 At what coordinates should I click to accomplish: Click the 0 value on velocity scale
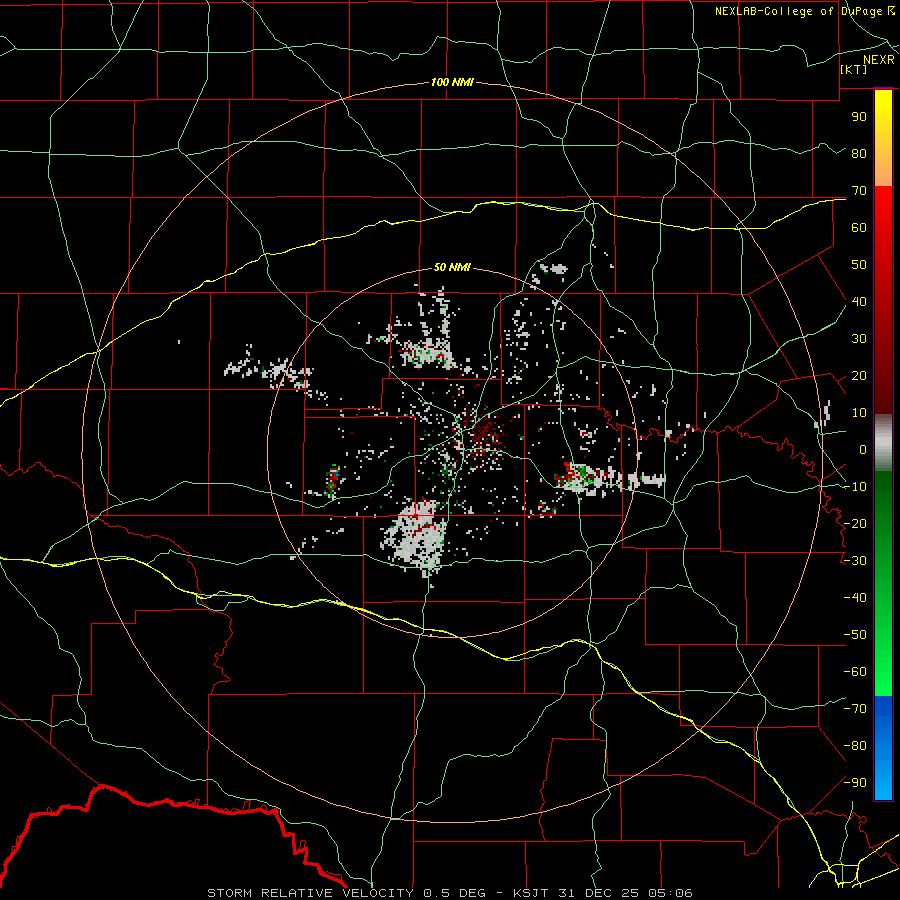point(863,449)
